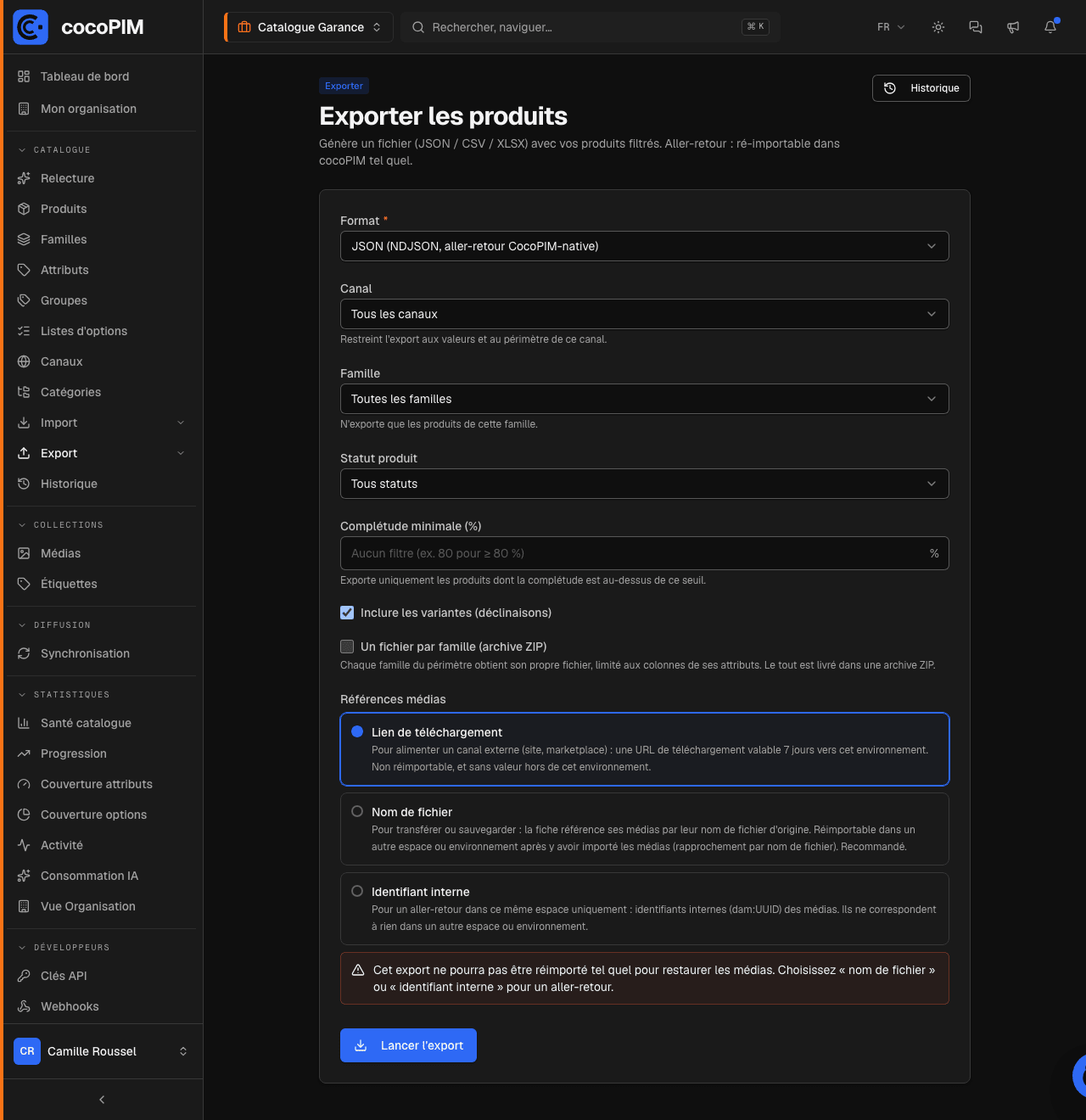Click the Synchronisation refresh icon
Image resolution: width=1086 pixels, height=1120 pixels.
point(24,653)
